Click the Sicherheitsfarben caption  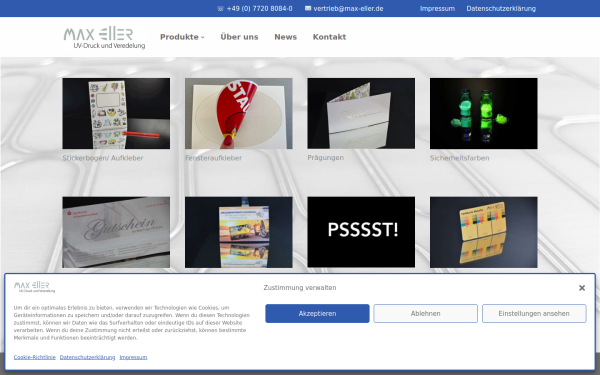coord(459,158)
